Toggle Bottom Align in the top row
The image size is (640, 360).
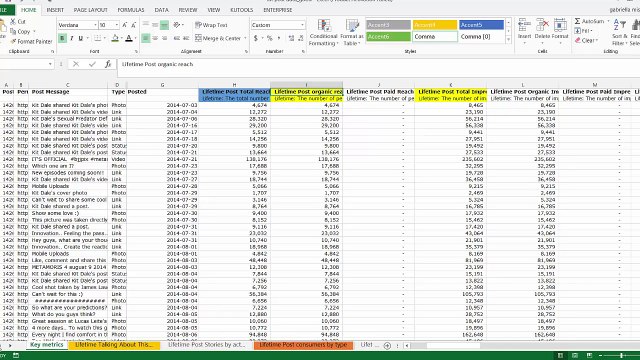tap(164, 25)
